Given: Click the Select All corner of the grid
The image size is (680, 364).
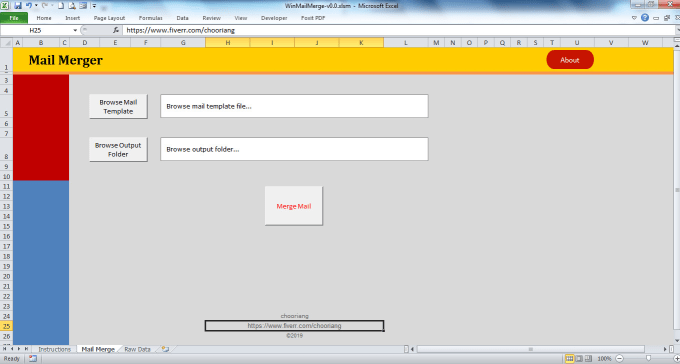Looking at the screenshot, I should point(7,43).
